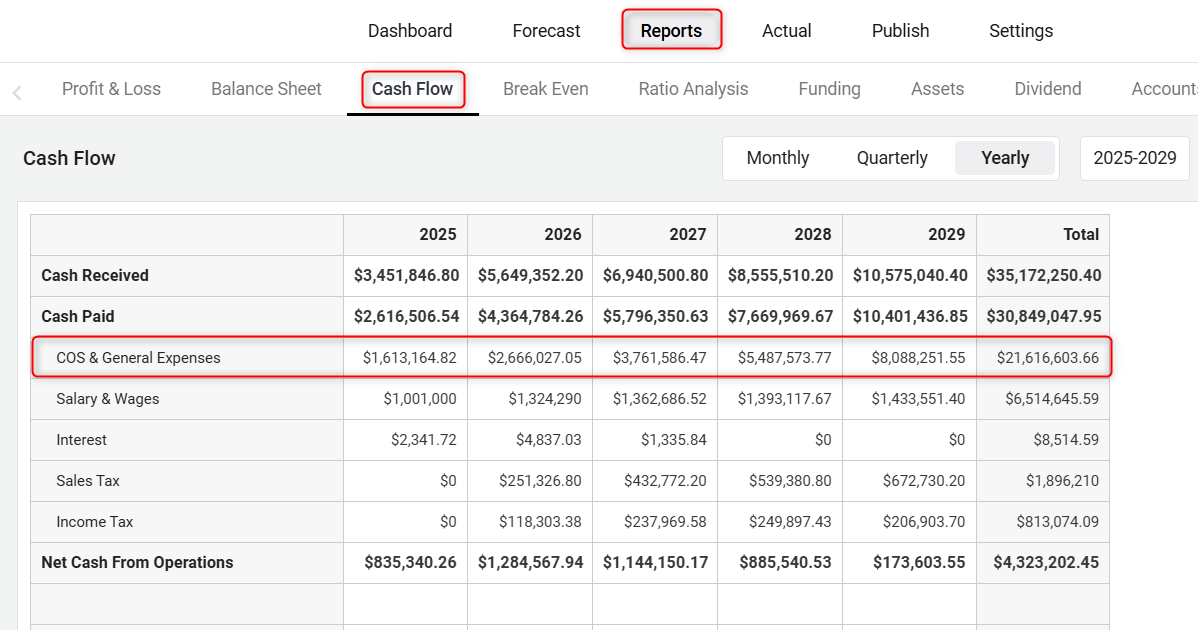Click the Publish menu item
Viewport: 1198px width, 630px height.
click(x=900, y=31)
